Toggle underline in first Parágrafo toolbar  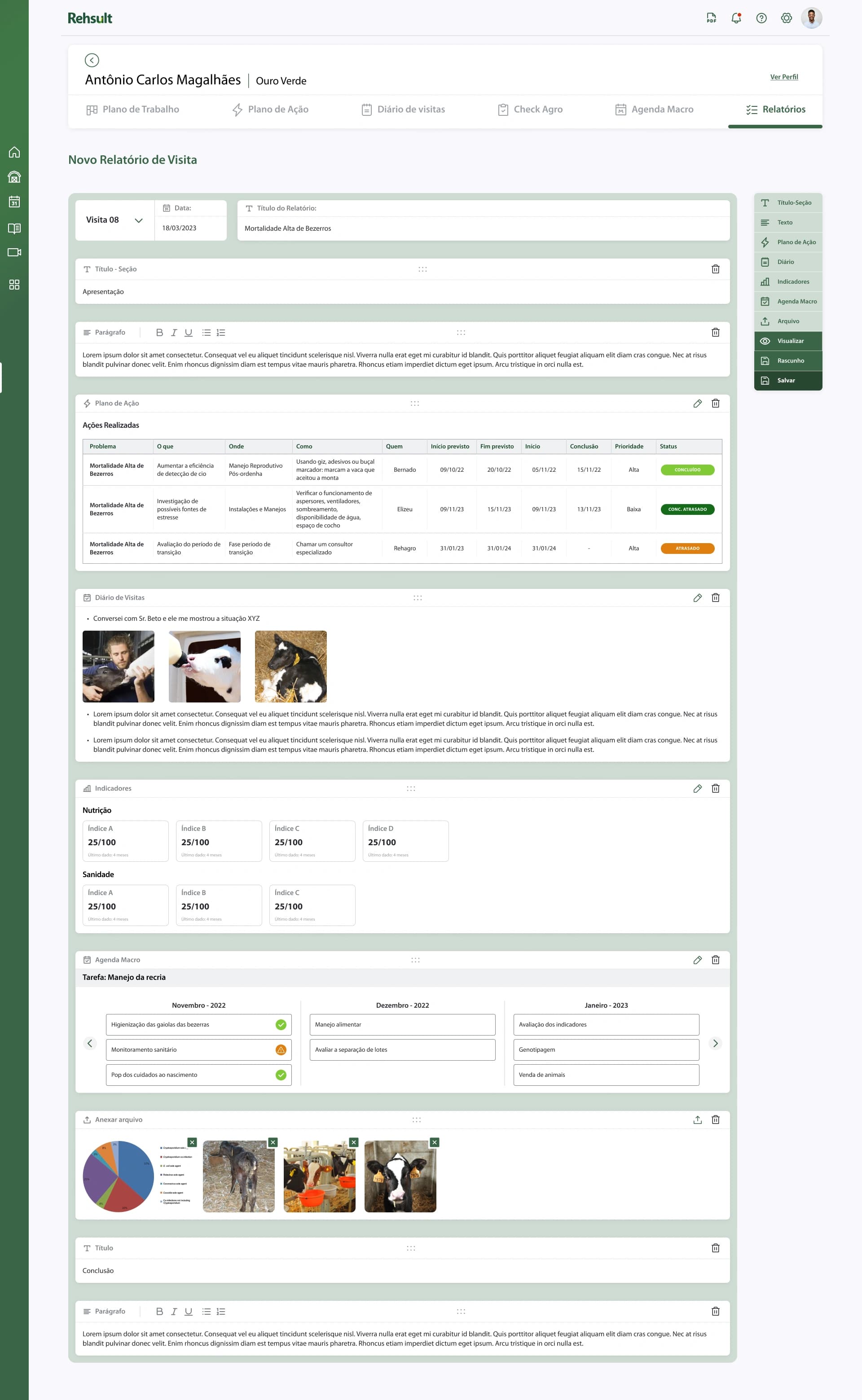(x=189, y=332)
